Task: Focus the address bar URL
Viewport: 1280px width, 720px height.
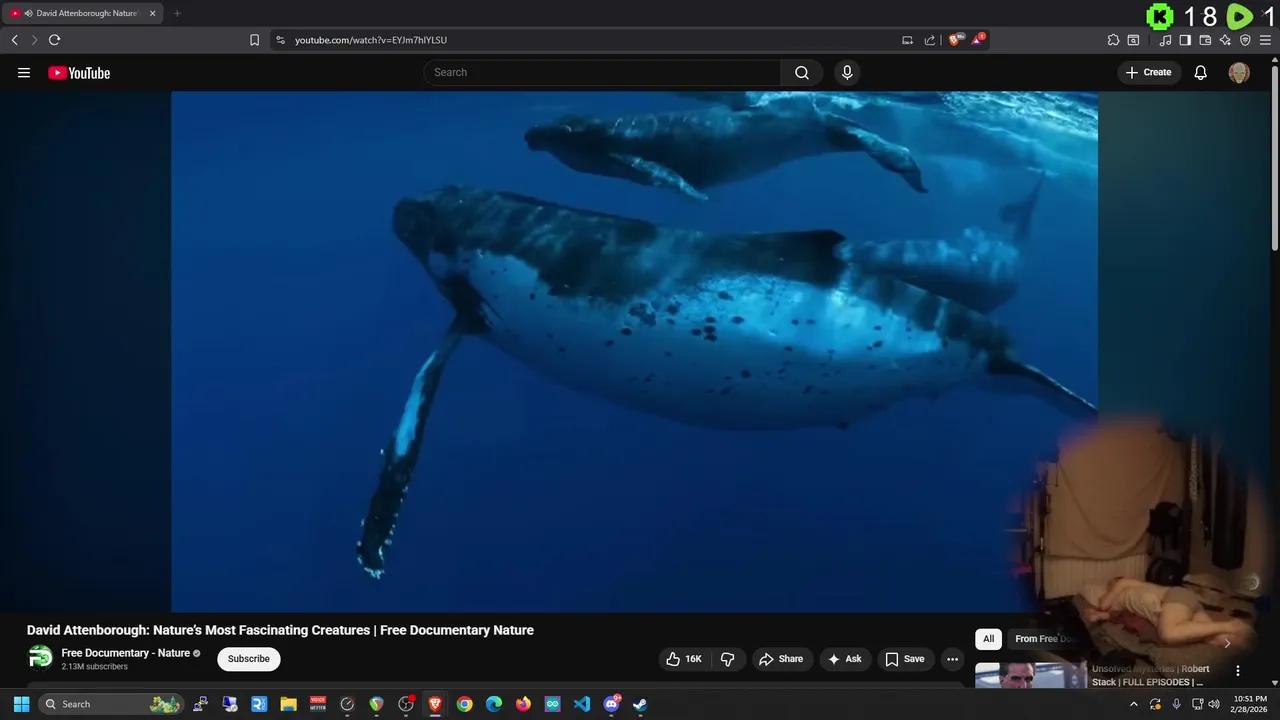Action: click(x=371, y=40)
